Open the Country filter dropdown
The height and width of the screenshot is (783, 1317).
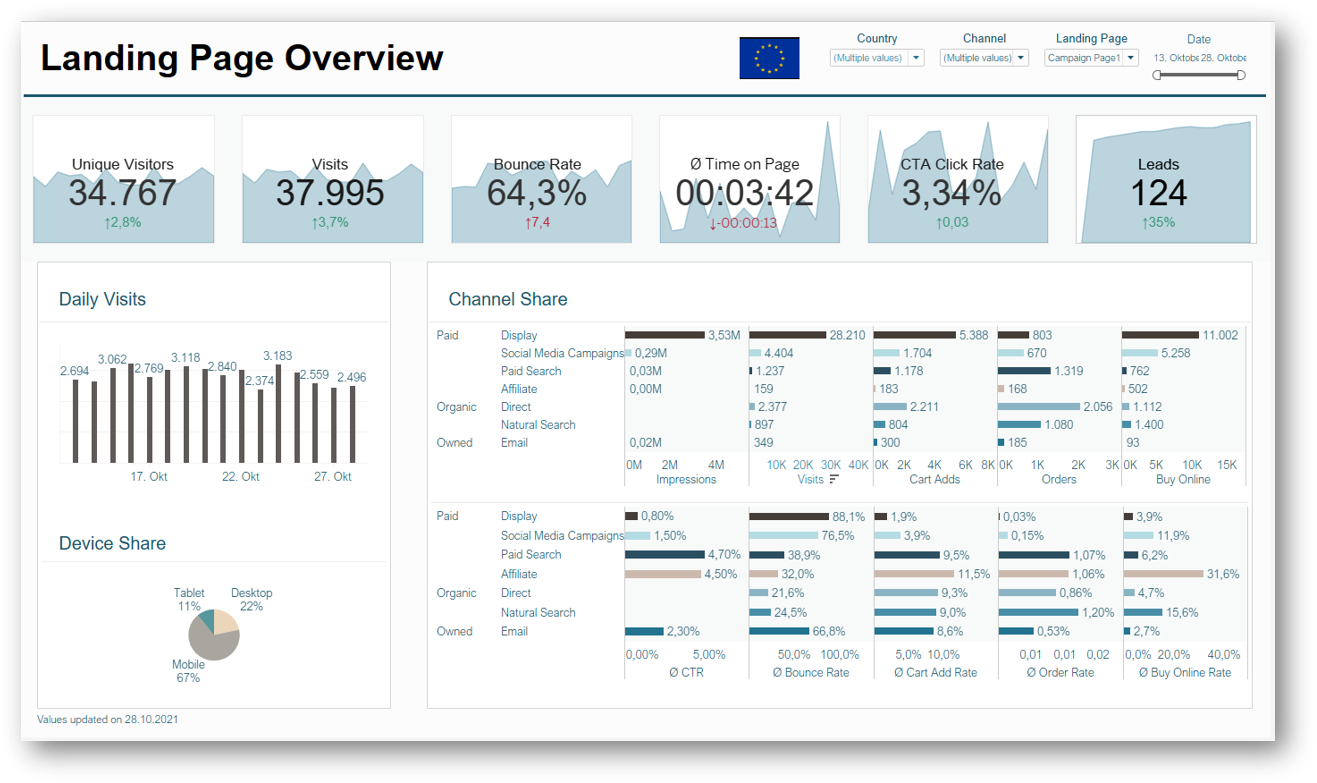coord(877,58)
